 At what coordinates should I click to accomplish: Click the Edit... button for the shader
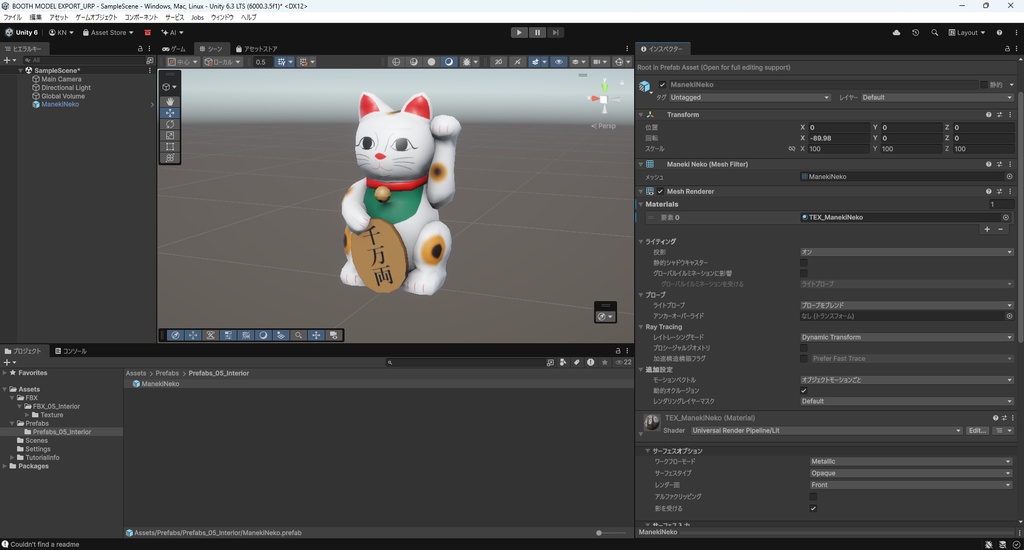coord(977,430)
